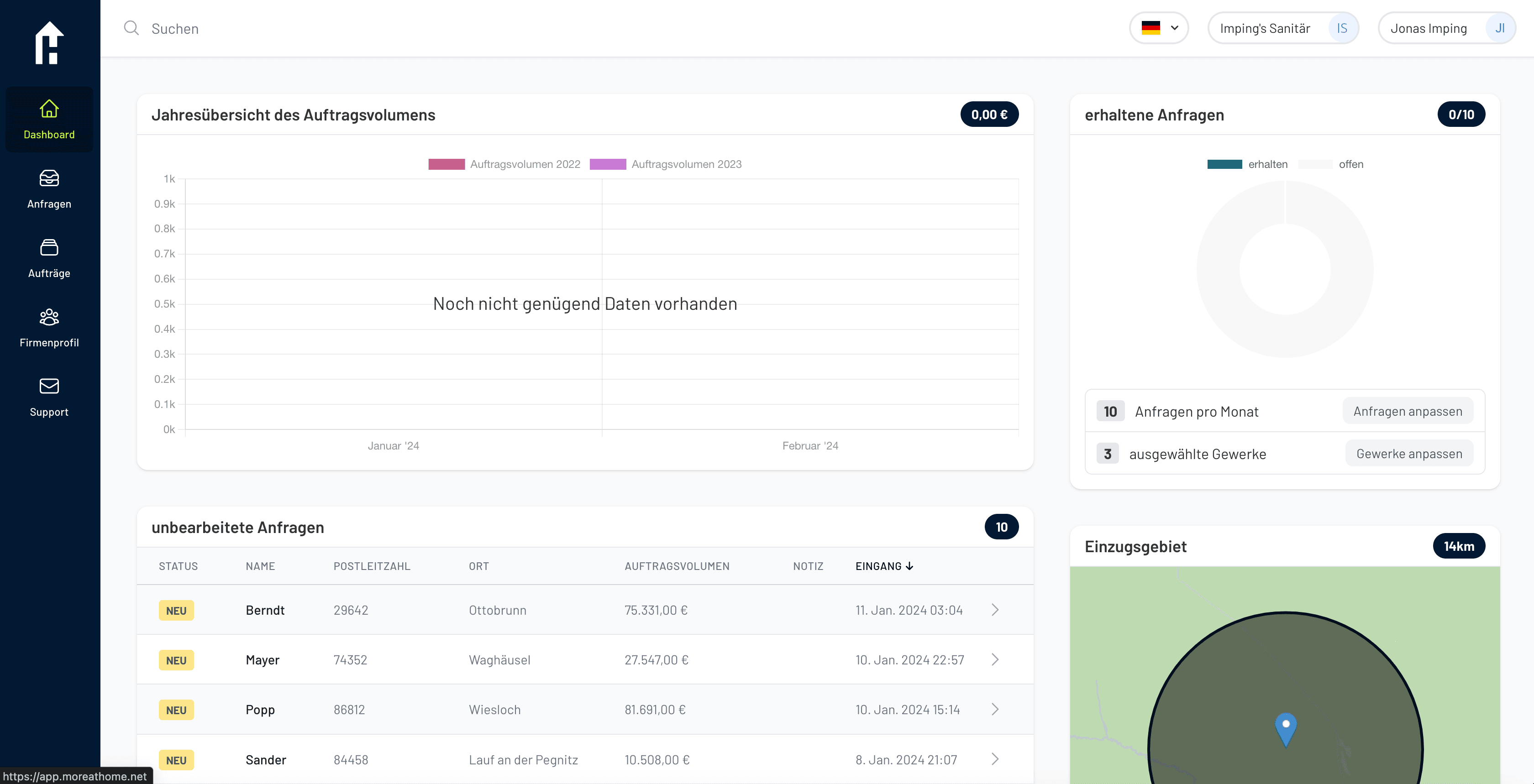Select the name Mayer

click(263, 660)
